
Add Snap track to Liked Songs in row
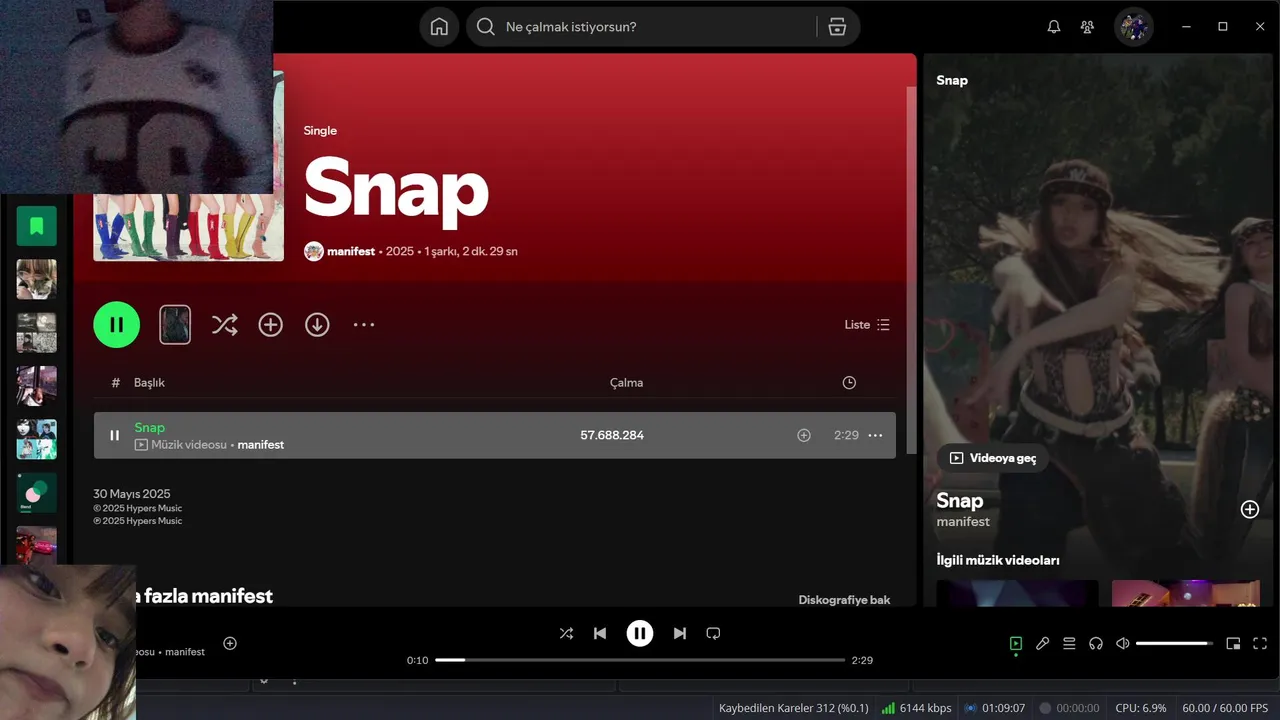coord(803,435)
